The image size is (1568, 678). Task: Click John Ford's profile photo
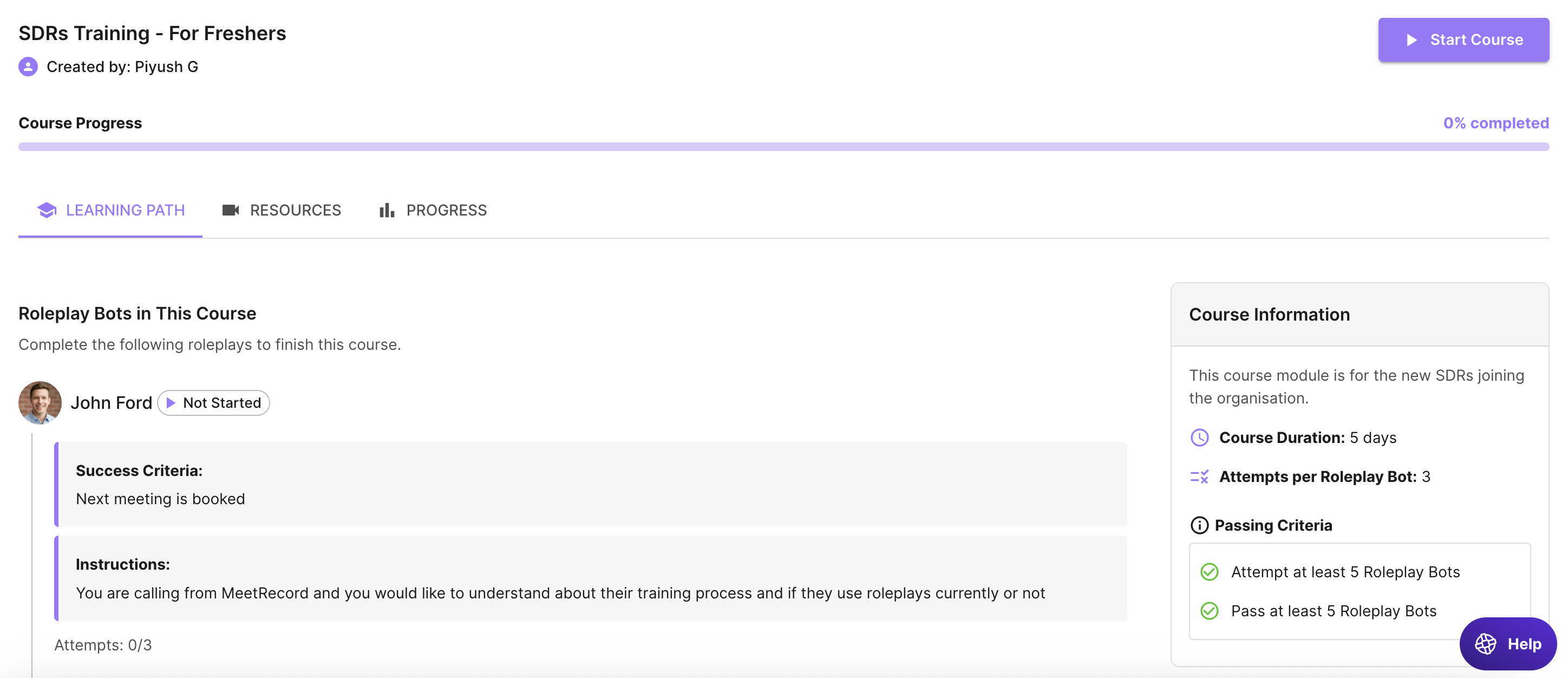40,403
